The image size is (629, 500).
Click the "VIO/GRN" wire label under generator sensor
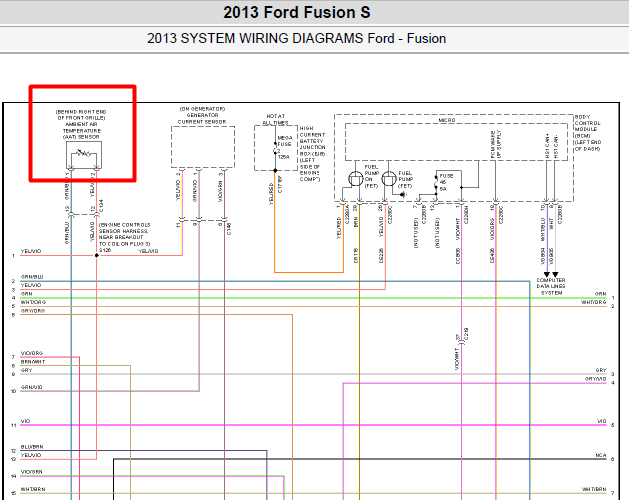[220, 191]
